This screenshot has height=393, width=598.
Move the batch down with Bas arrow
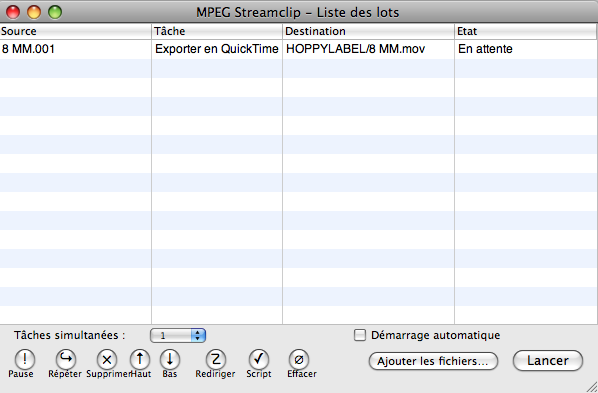pos(170,359)
